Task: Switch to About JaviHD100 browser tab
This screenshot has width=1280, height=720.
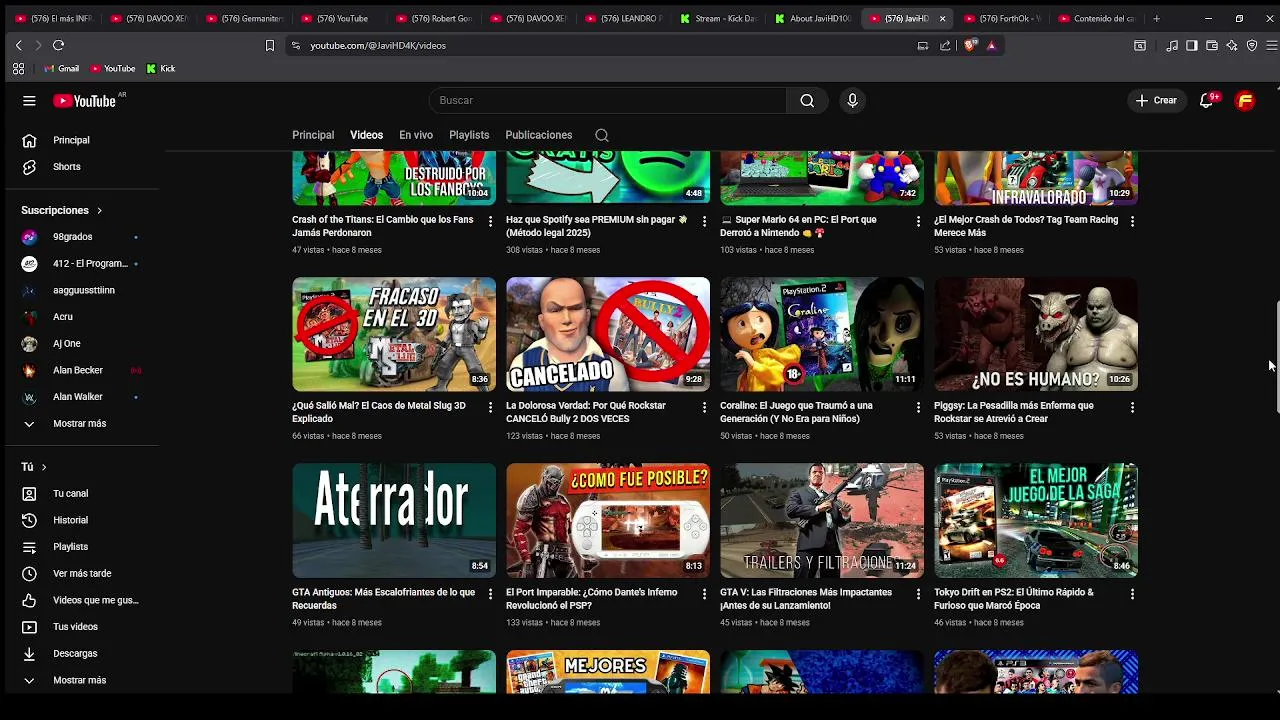Action: 812,18
